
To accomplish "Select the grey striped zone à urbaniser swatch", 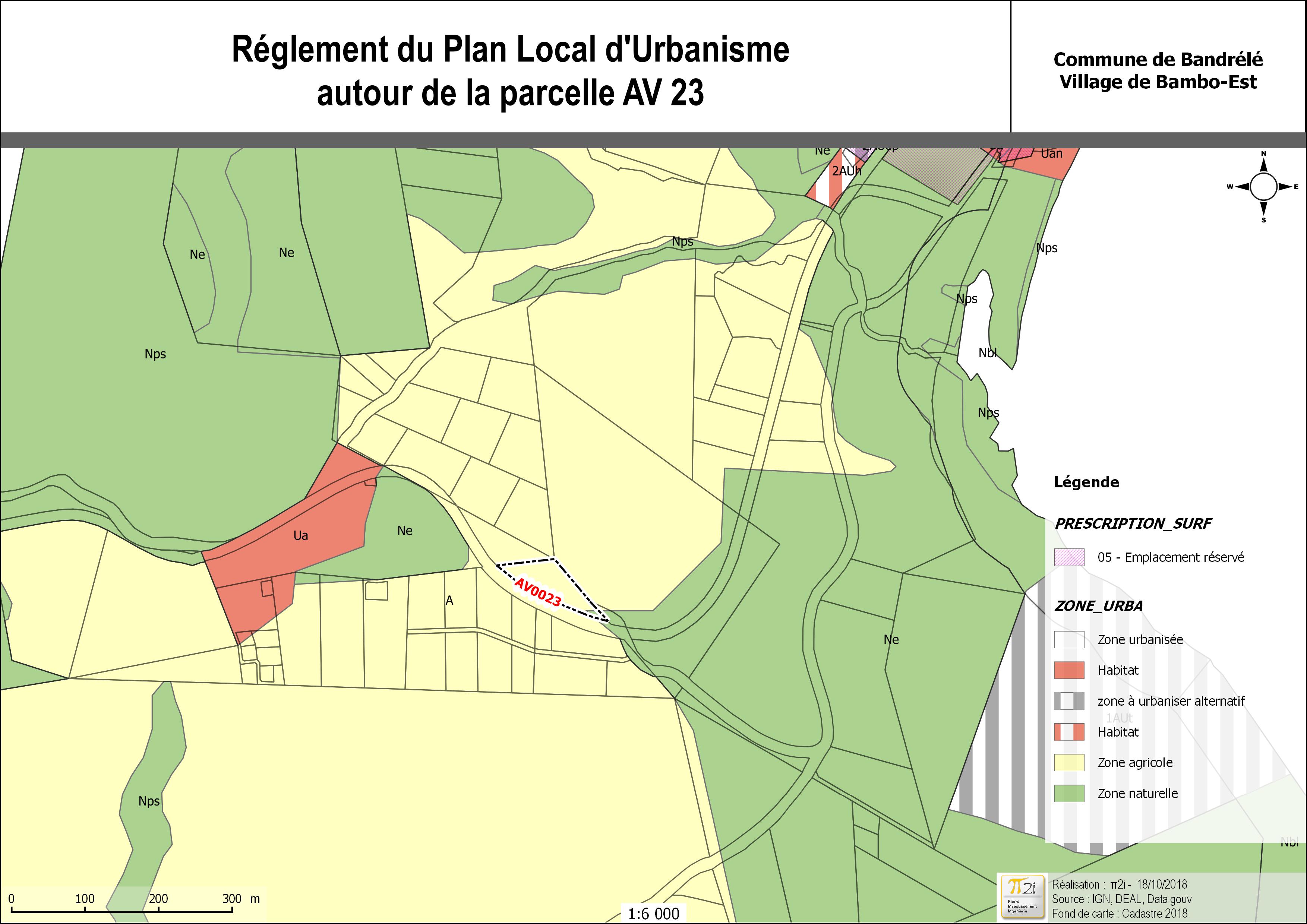I will [x=1068, y=701].
